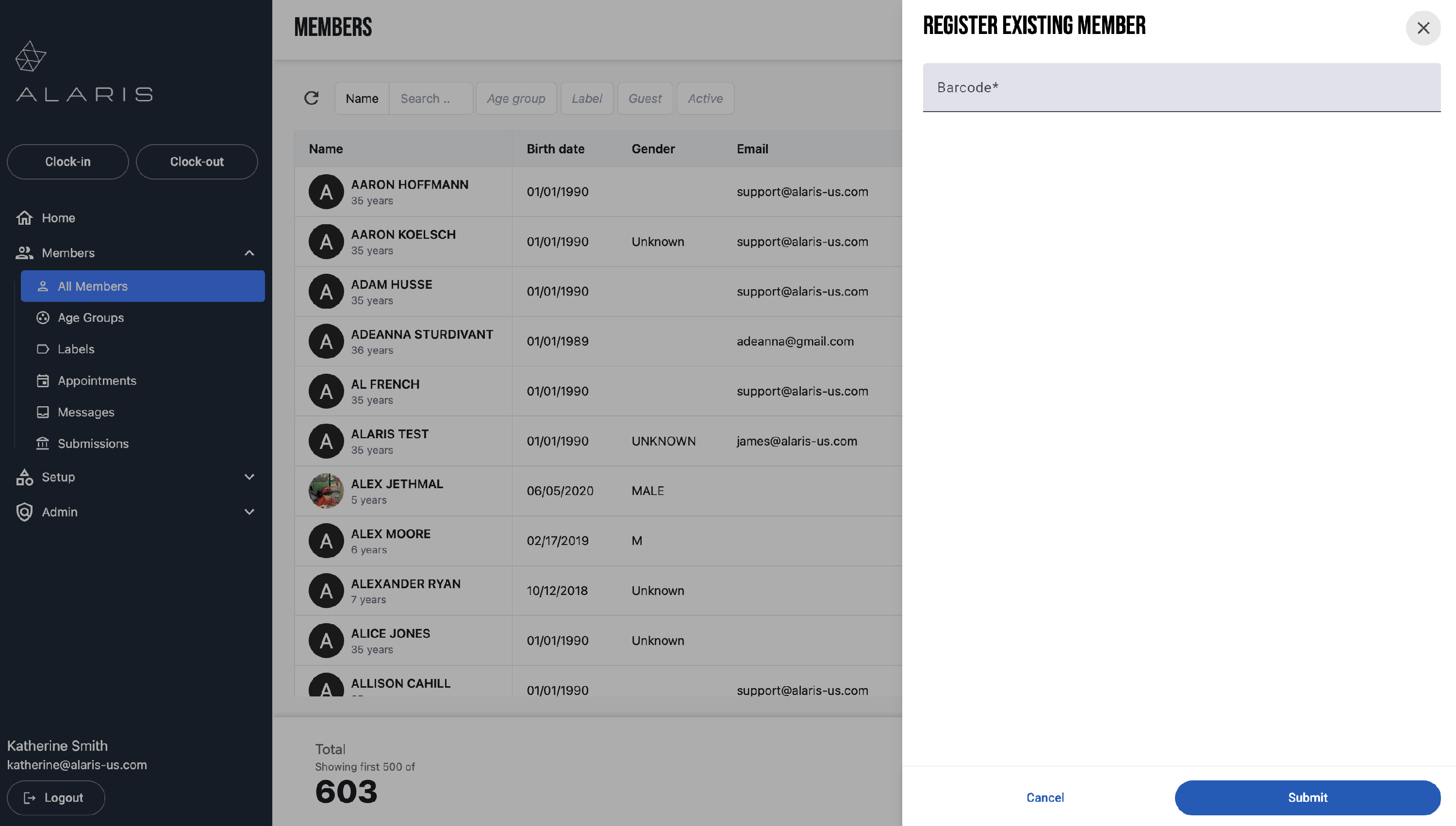
Task: Open Labels tag icon item
Action: coord(43,349)
